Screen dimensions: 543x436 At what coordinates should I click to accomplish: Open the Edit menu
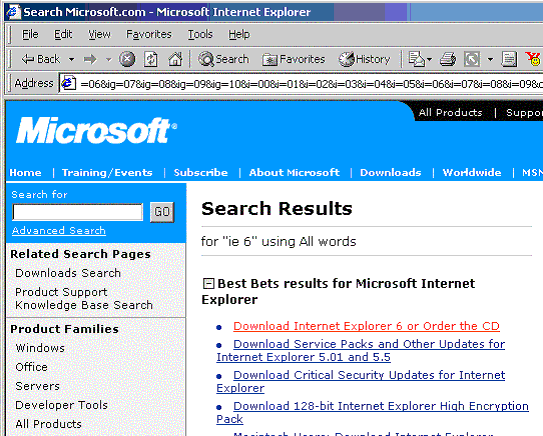click(63, 34)
